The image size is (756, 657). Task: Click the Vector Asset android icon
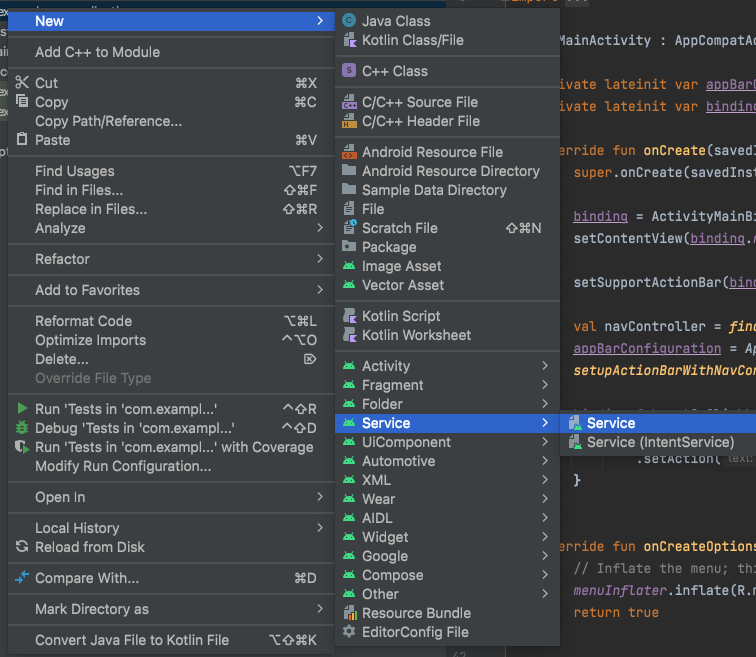349,285
